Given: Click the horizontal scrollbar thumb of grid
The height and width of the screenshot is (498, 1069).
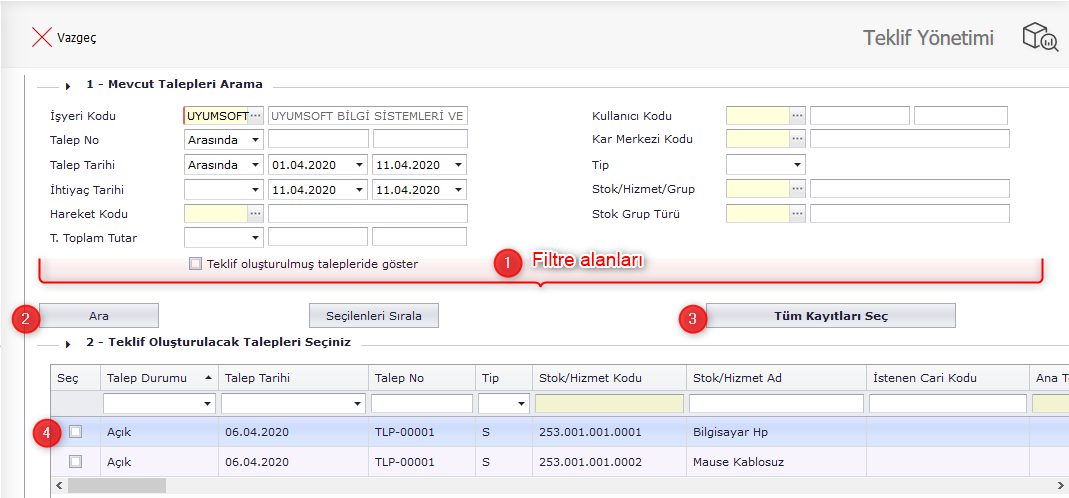Looking at the screenshot, I should pos(117,486).
